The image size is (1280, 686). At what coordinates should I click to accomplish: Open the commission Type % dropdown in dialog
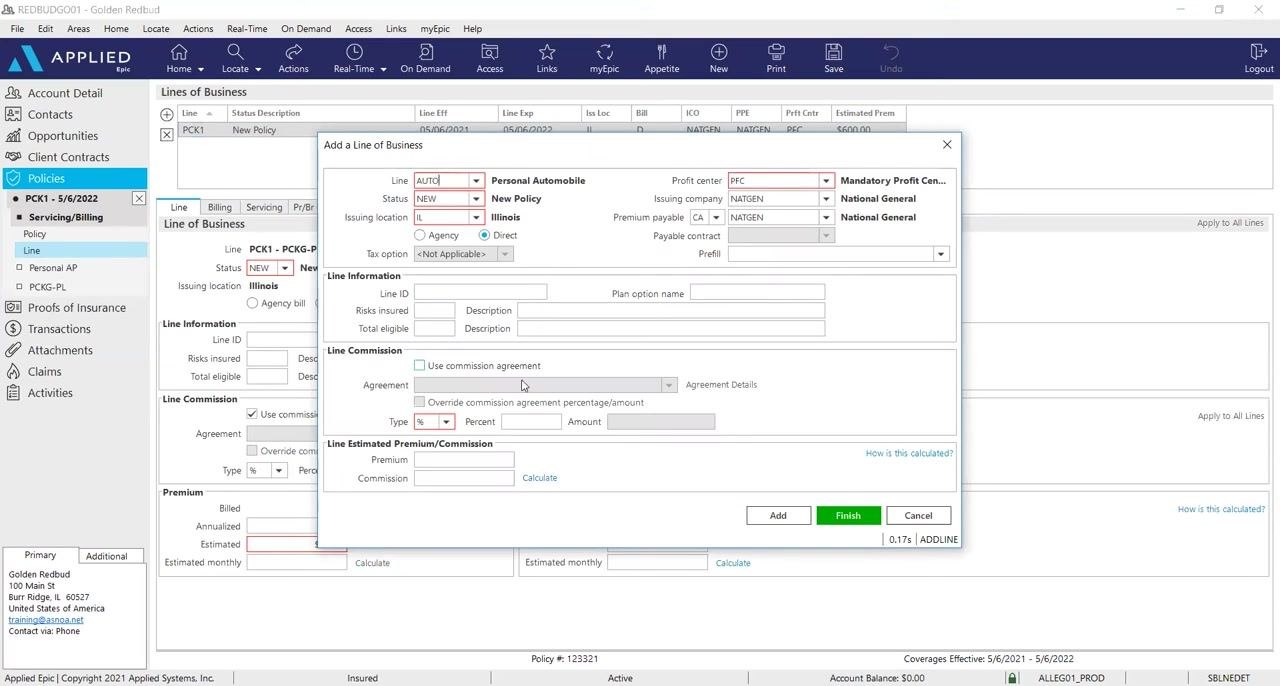point(446,422)
